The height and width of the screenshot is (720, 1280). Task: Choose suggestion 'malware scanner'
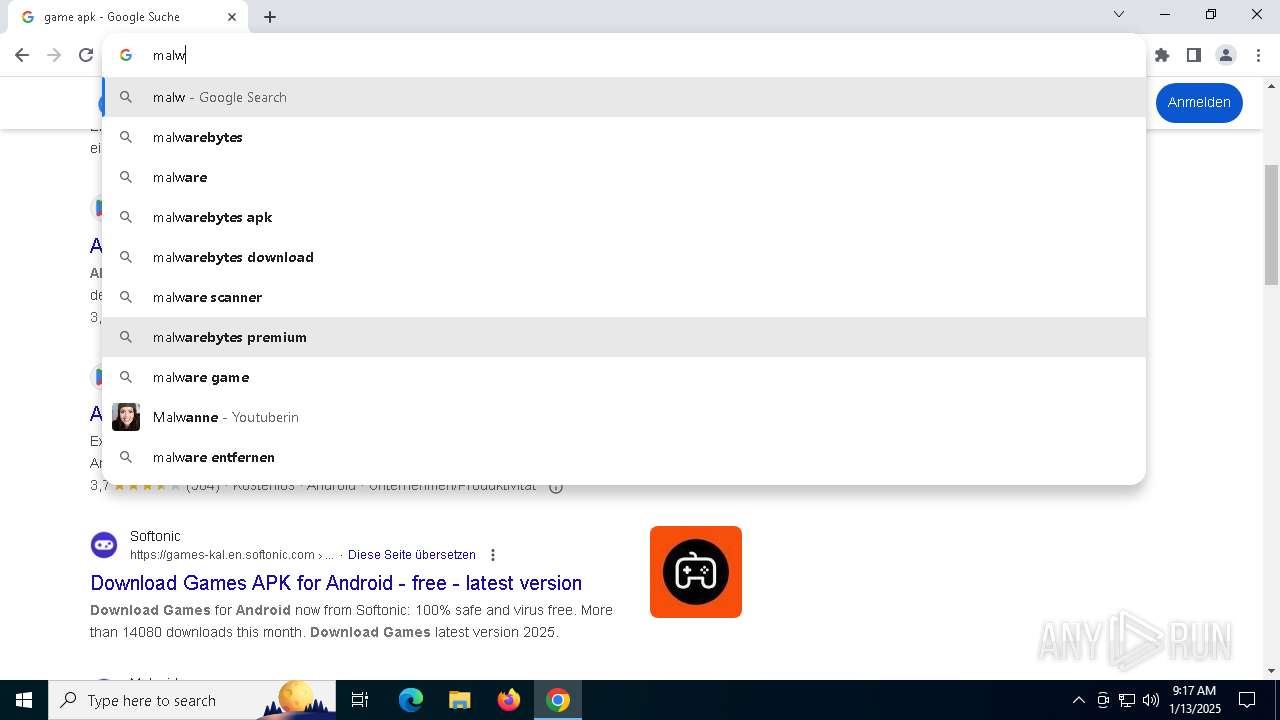coord(624,297)
